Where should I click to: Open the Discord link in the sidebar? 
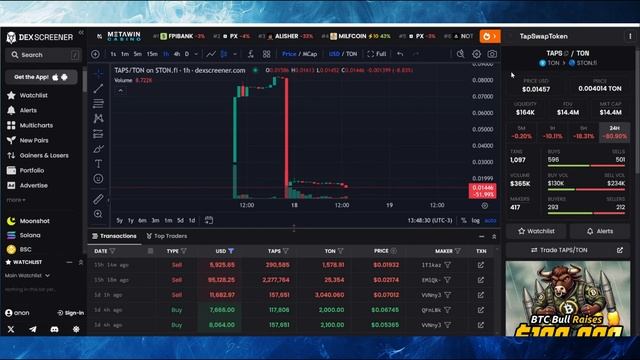tap(54, 329)
